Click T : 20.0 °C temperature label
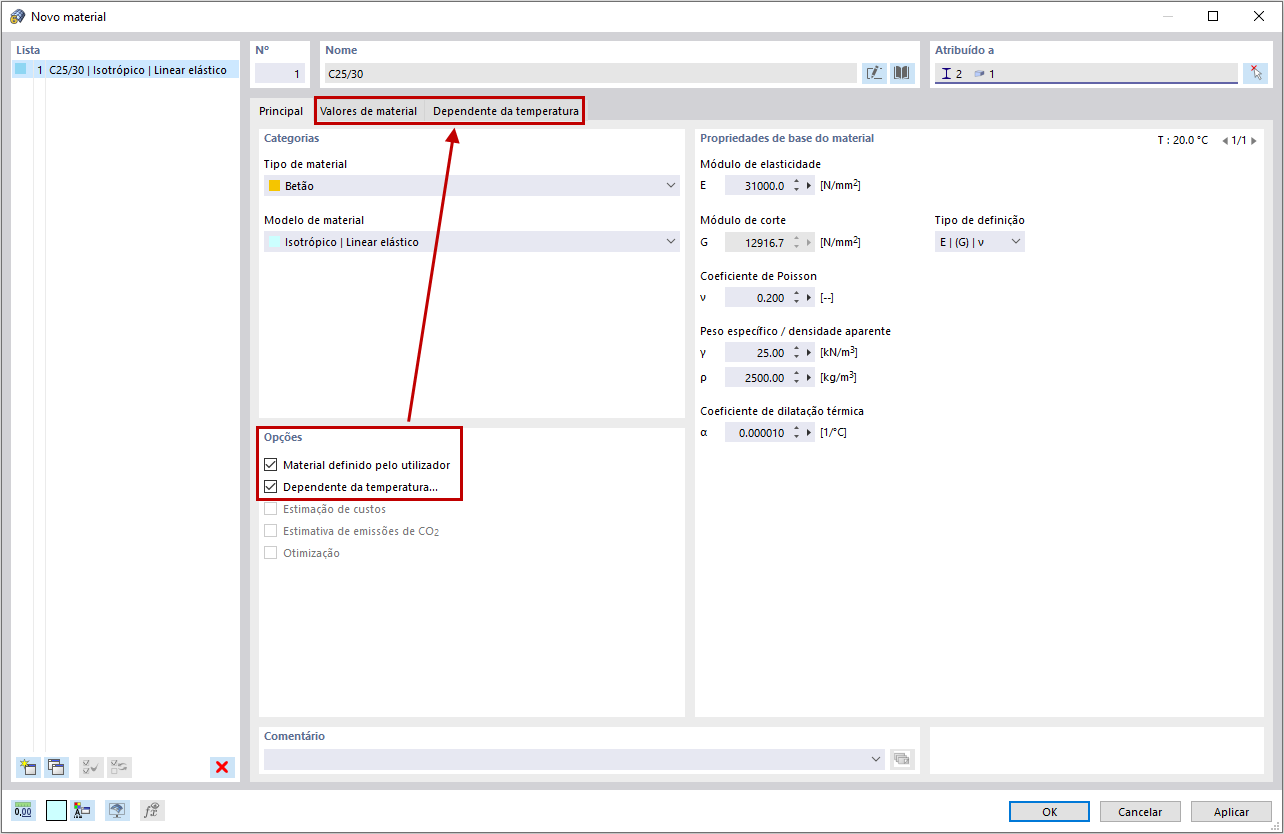The width and height of the screenshot is (1284, 834). (x=1183, y=141)
